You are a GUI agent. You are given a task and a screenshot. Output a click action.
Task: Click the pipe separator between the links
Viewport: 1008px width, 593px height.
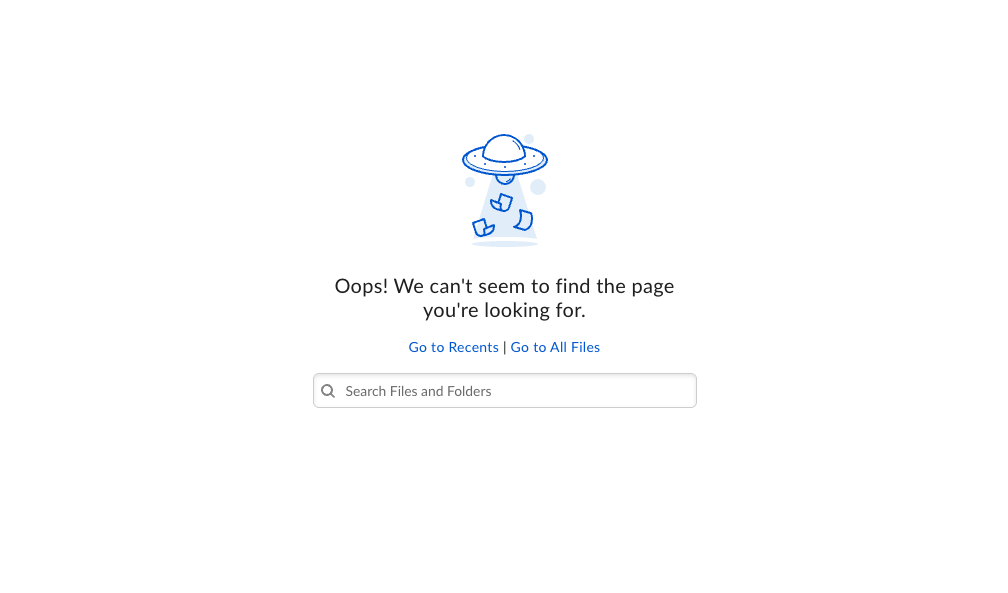coord(505,347)
